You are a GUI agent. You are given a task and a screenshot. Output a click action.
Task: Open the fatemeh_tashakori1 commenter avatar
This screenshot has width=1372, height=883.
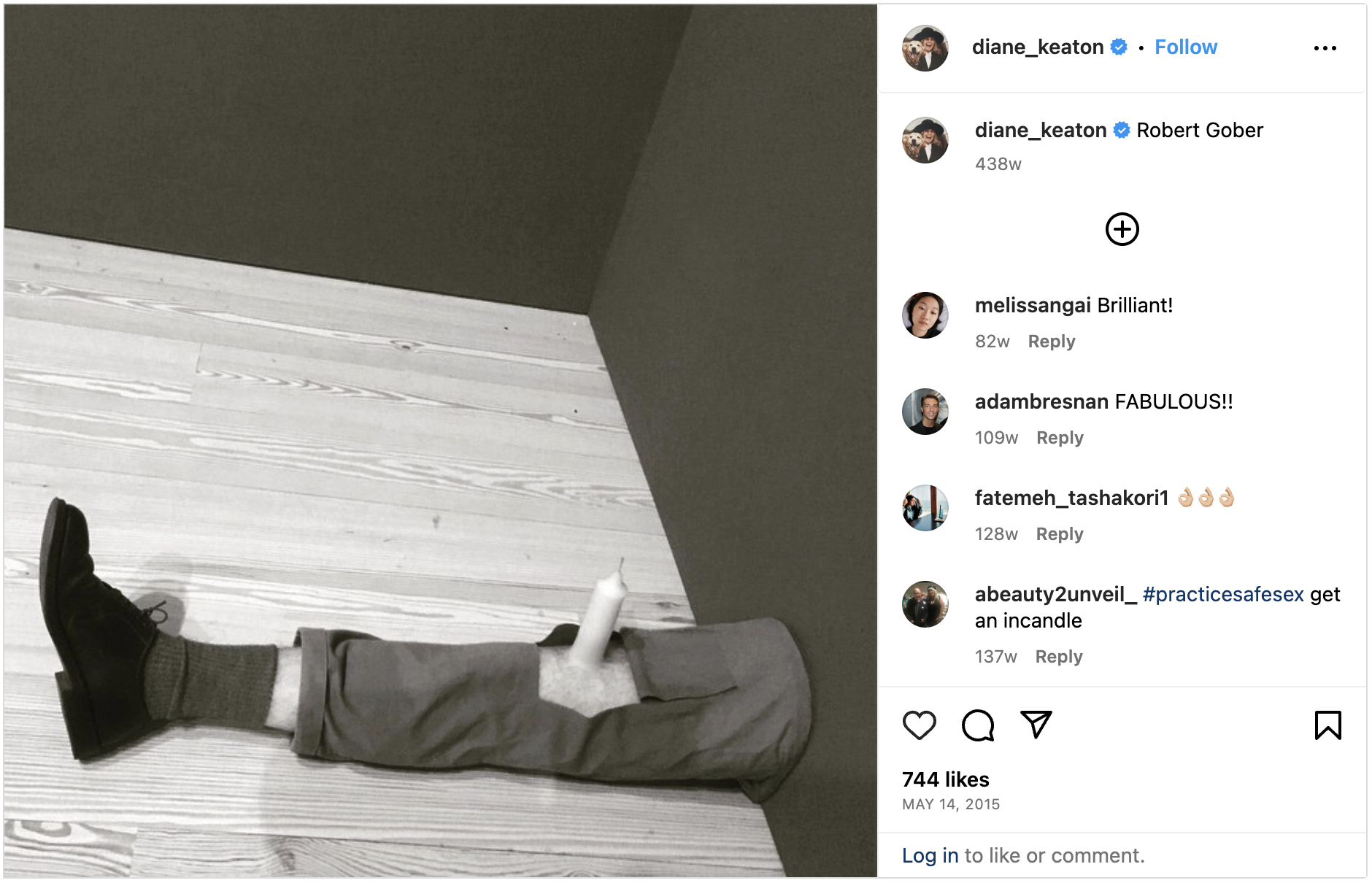pos(925,508)
